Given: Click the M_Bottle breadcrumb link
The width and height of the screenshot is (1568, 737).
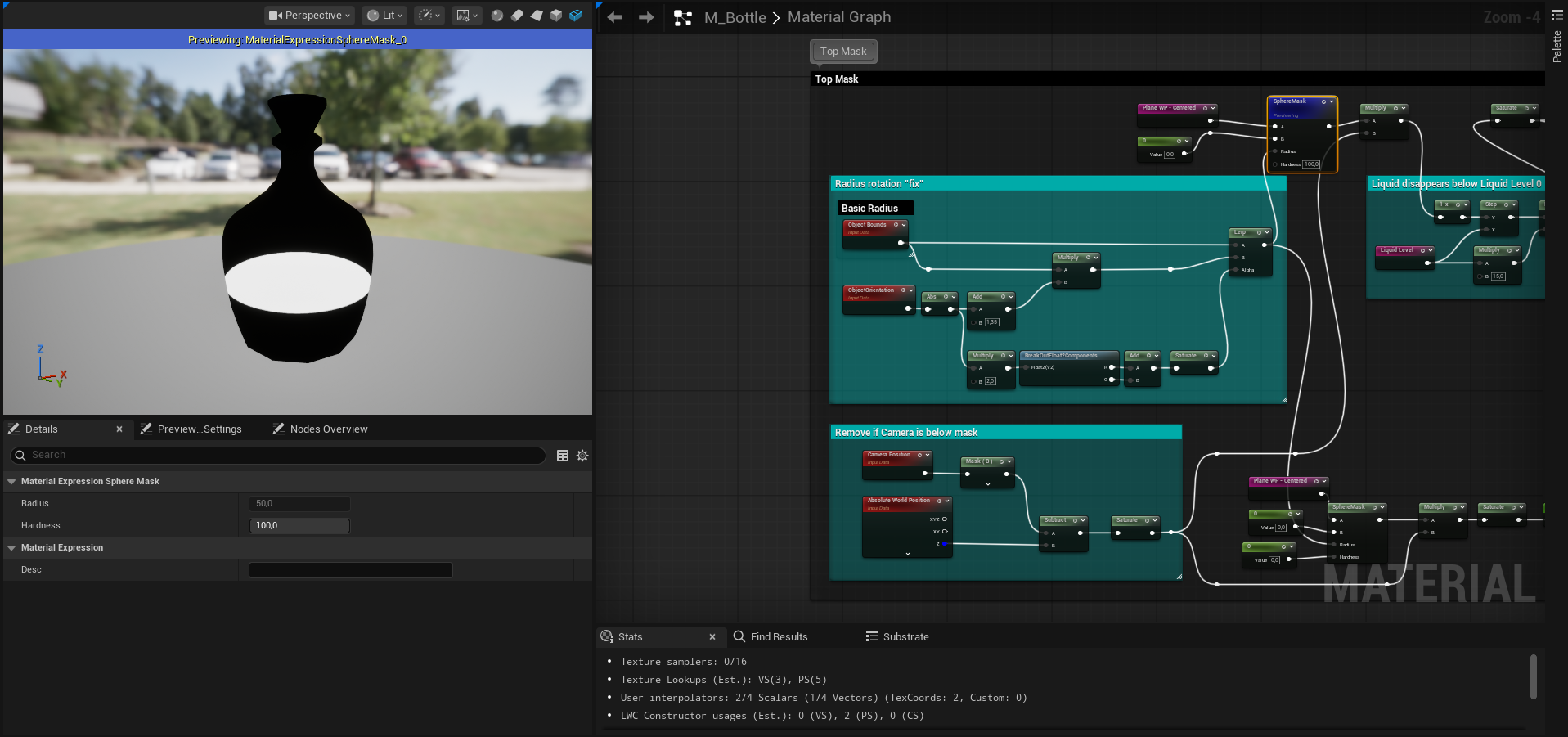Looking at the screenshot, I should [735, 17].
